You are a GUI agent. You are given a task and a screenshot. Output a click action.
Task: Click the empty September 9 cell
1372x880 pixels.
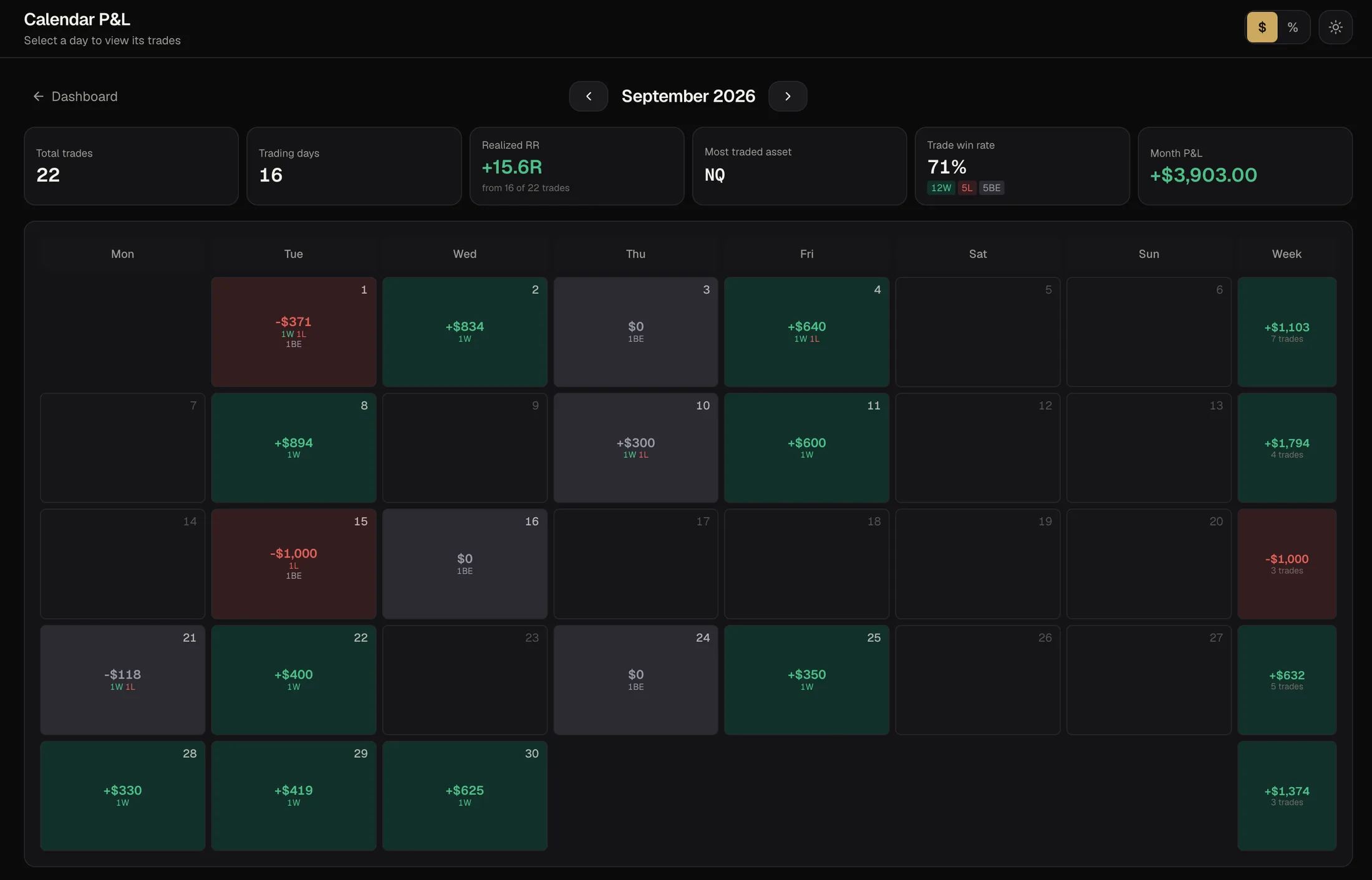pos(465,448)
